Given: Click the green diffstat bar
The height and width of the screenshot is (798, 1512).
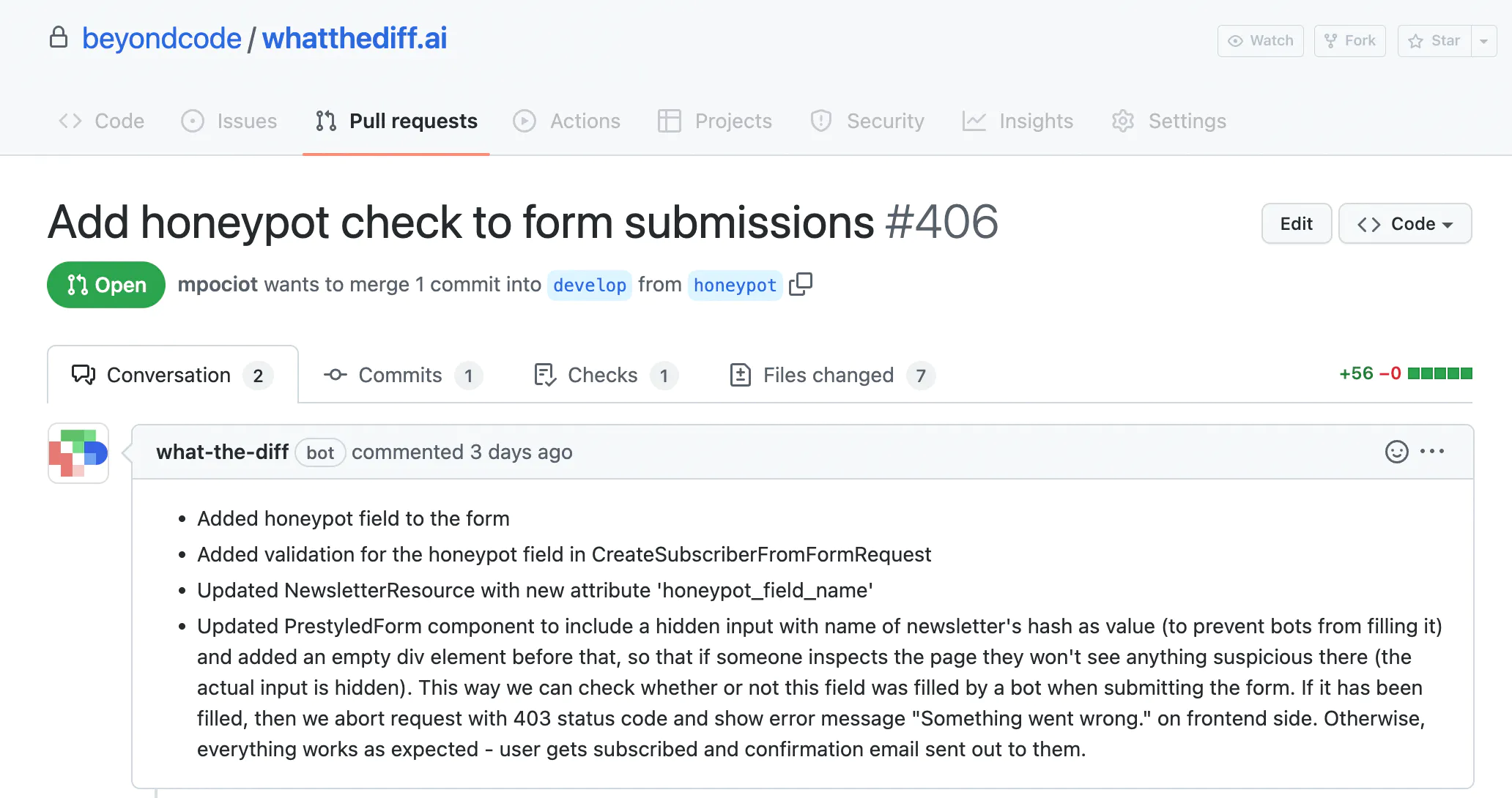Looking at the screenshot, I should 1440,373.
